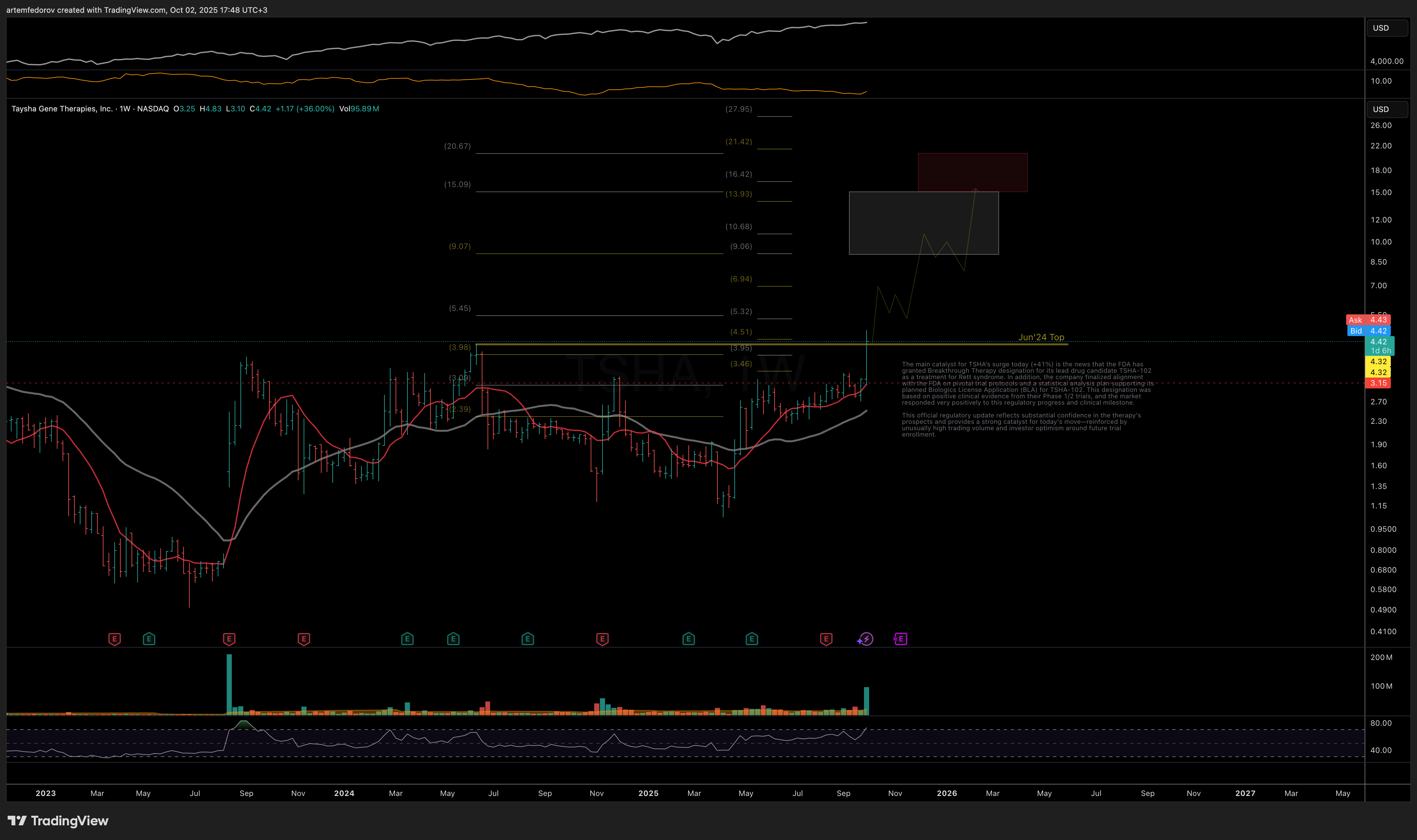This screenshot has height=840, width=1417.
Task: Open the green earnings marker near August 2024
Action: click(528, 639)
